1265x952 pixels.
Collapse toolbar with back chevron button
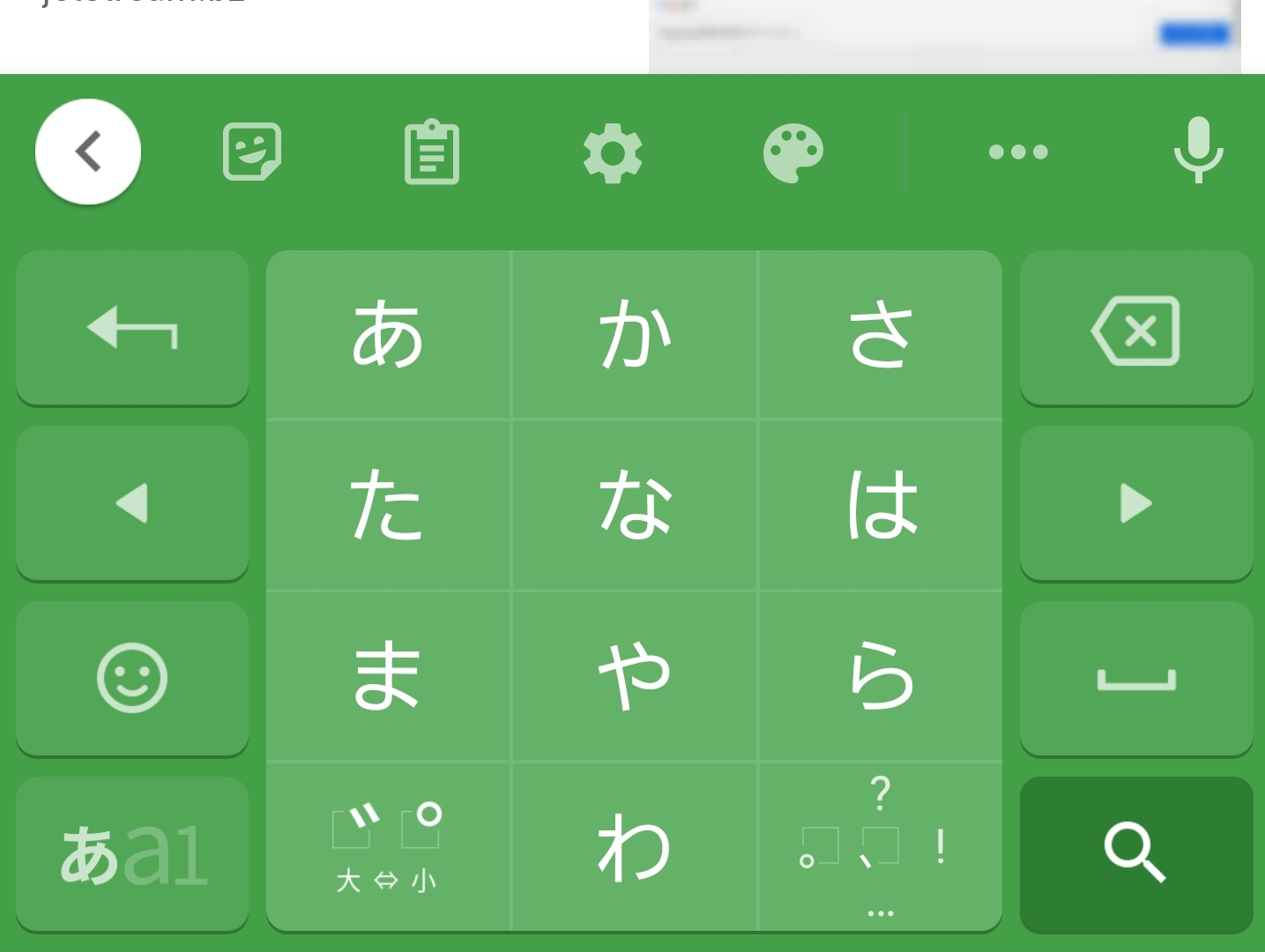[x=88, y=152]
